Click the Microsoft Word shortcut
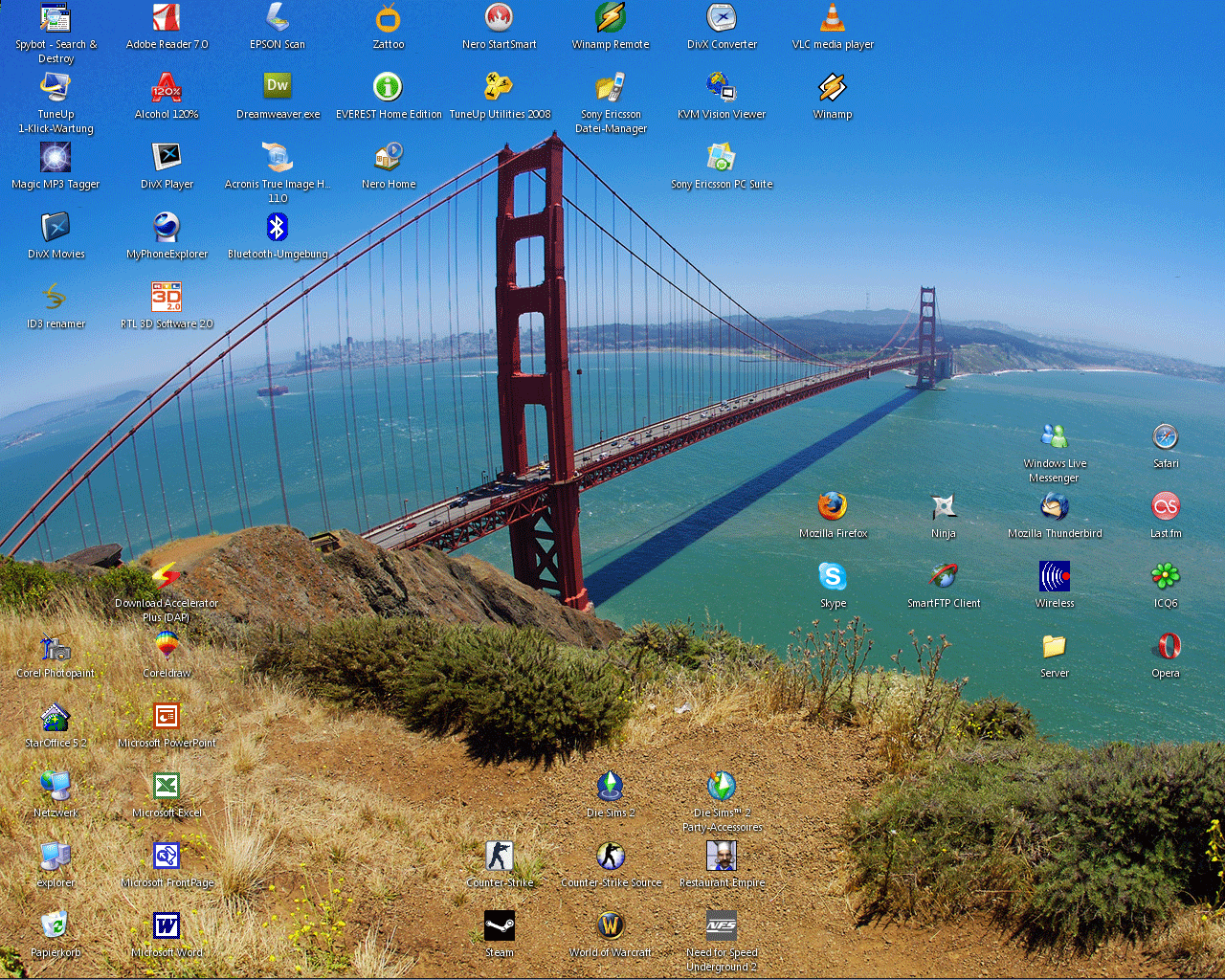 pyautogui.click(x=167, y=925)
